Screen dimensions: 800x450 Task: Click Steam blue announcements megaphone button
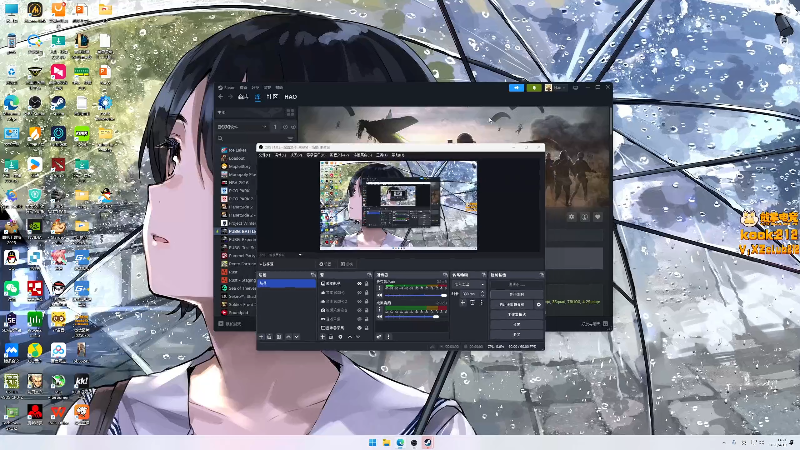[x=516, y=88]
